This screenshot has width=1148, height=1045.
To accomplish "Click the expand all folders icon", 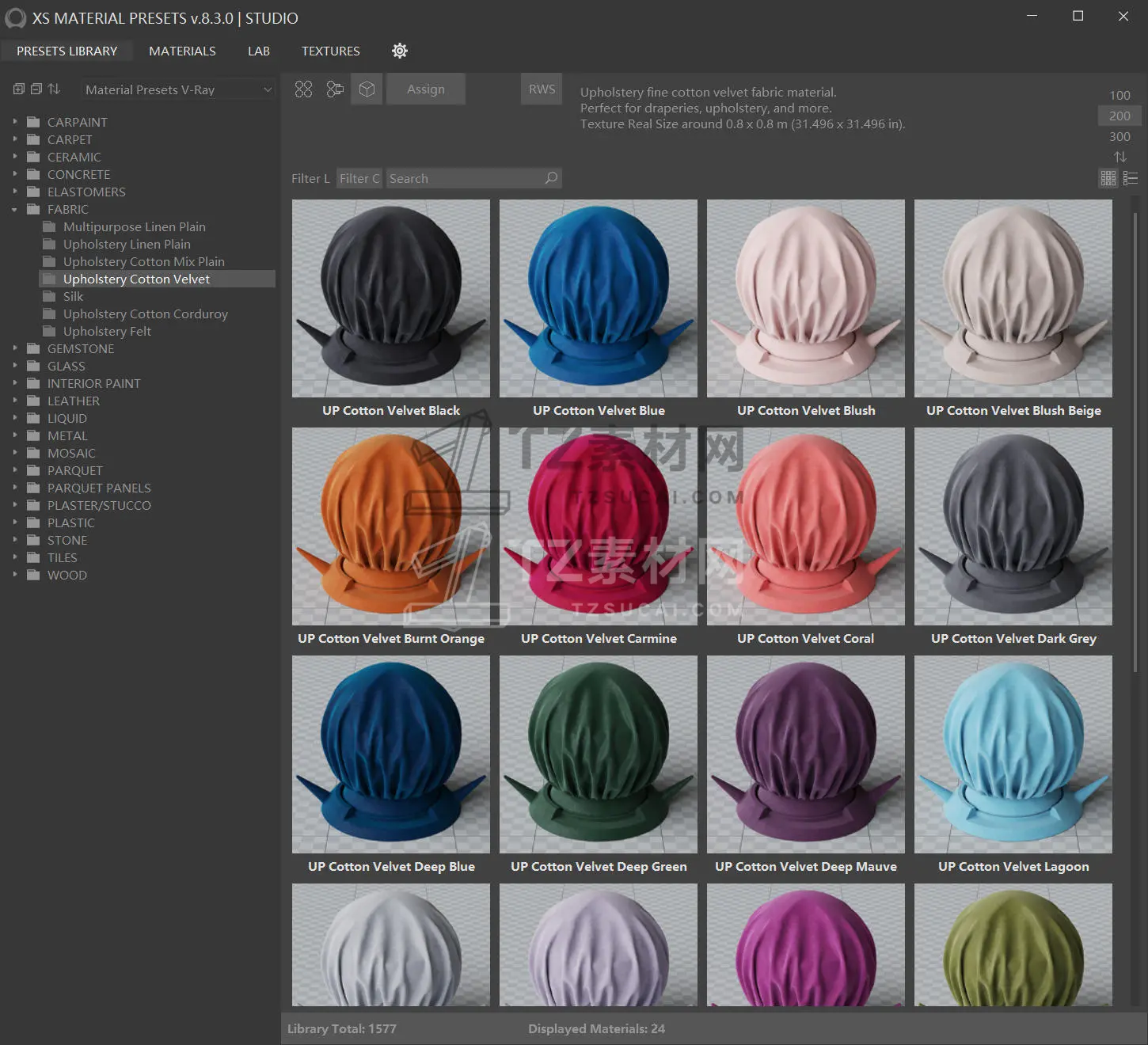I will pos(19,89).
